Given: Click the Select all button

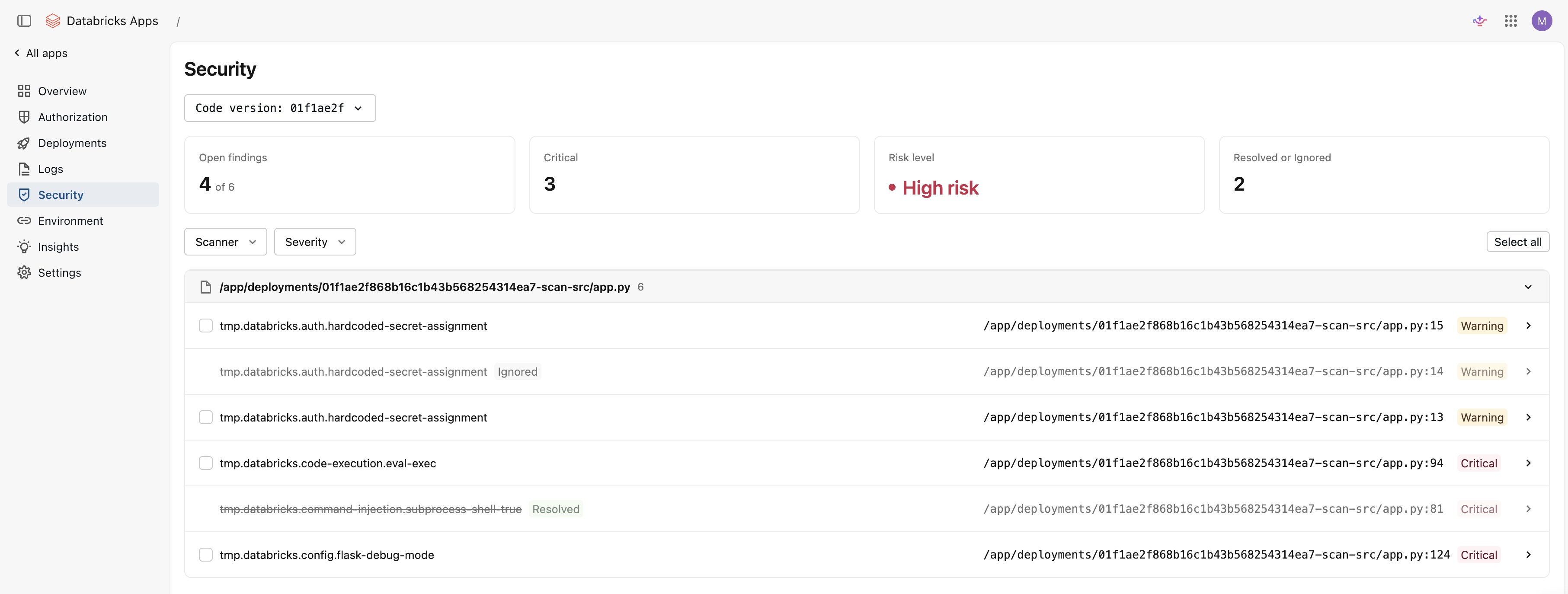Looking at the screenshot, I should click(1517, 242).
